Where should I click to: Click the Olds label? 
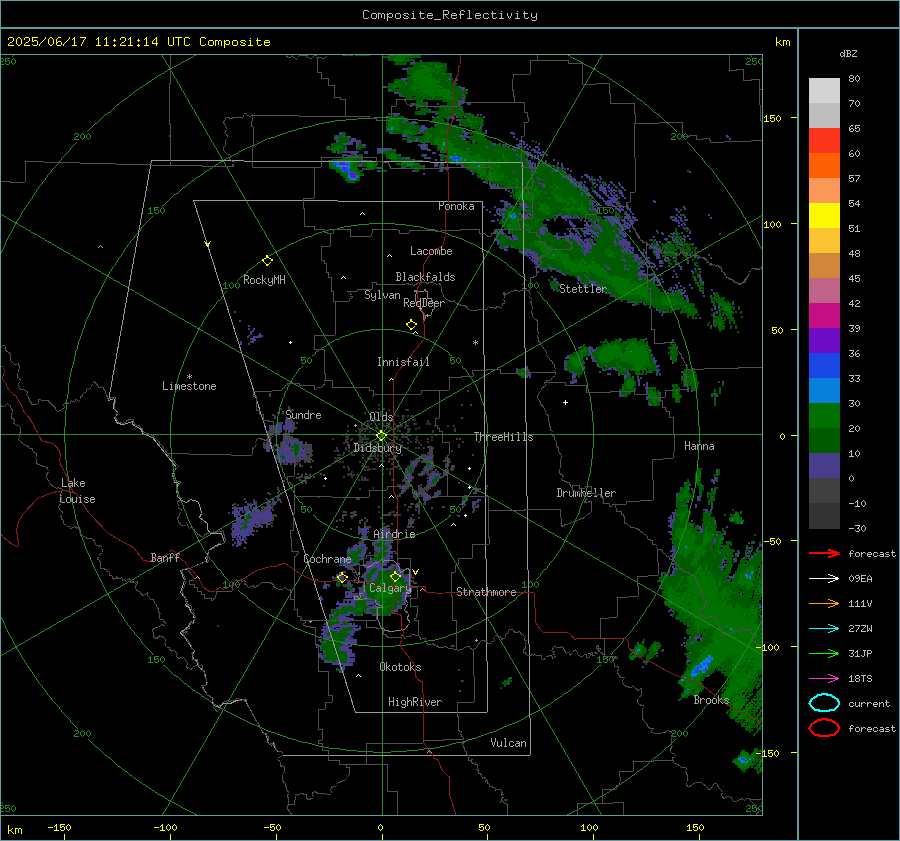[381, 417]
